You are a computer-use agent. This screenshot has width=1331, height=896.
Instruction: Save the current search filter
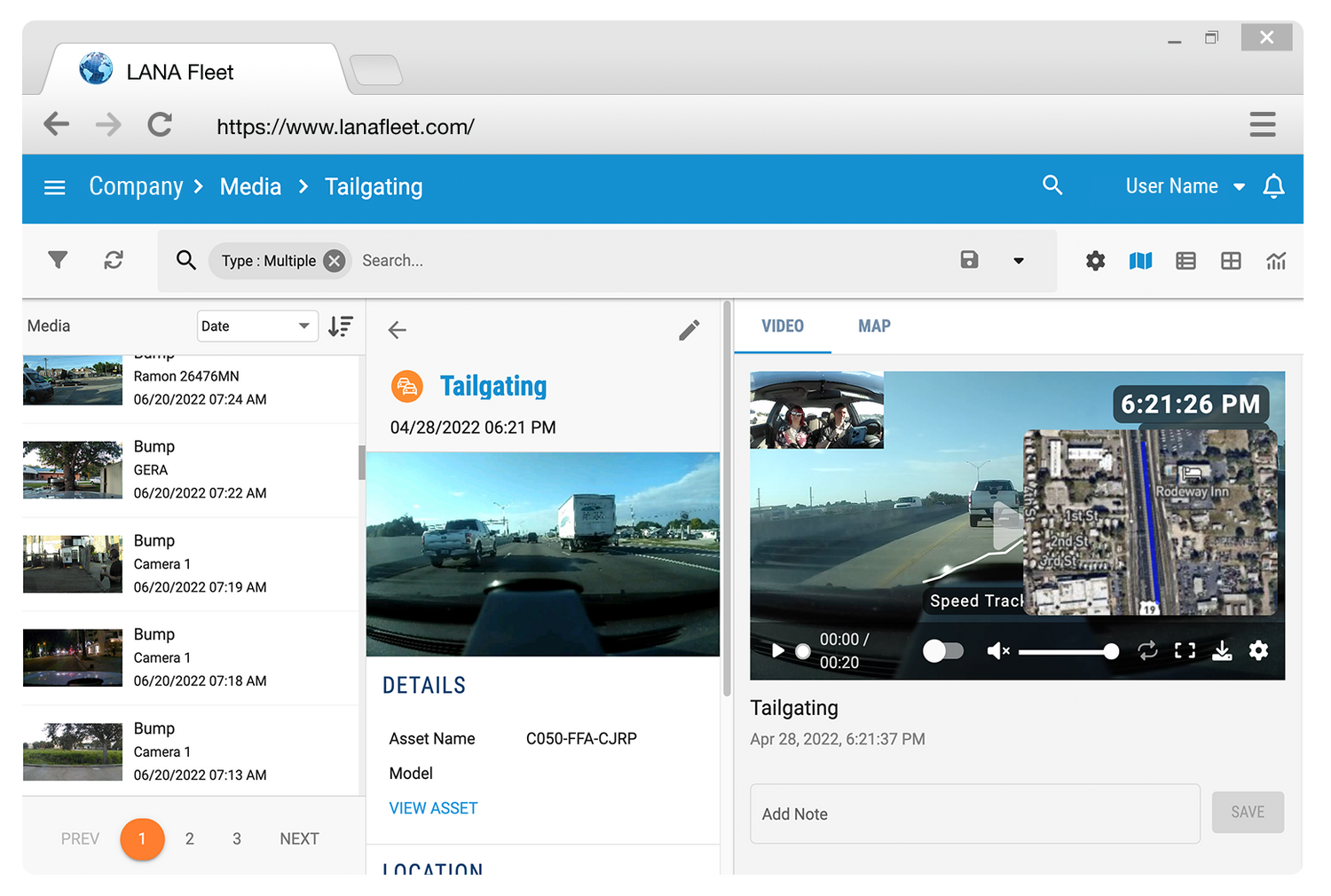pyautogui.click(x=969, y=260)
